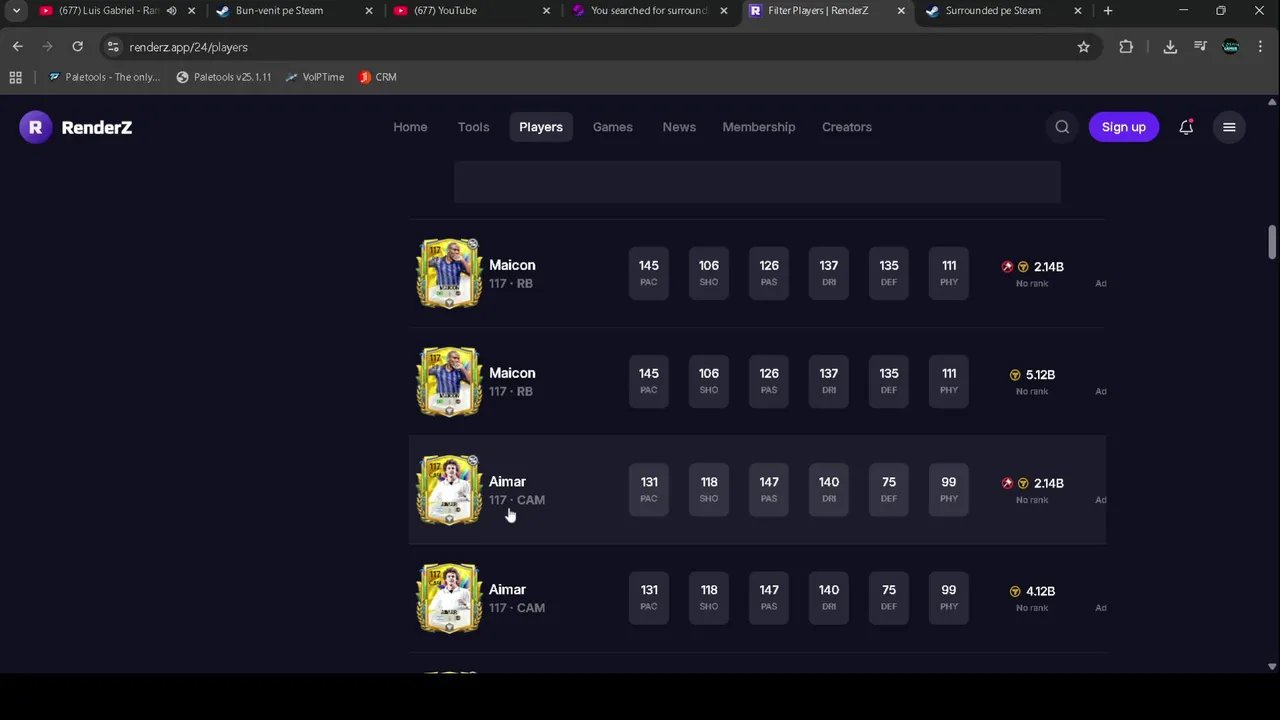Click the RenderZ brand name link
The image size is (1280, 720).
click(97, 127)
